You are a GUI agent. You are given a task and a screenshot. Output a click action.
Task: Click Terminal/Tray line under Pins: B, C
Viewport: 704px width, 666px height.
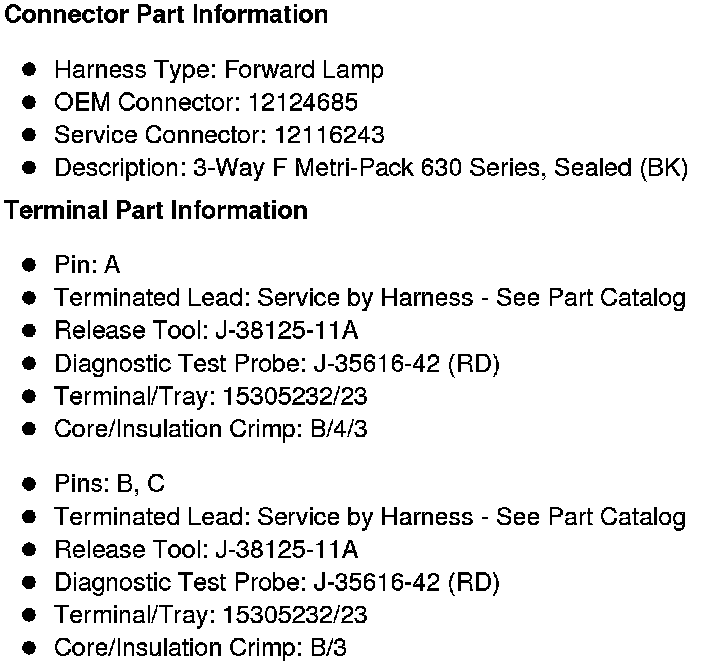[211, 615]
